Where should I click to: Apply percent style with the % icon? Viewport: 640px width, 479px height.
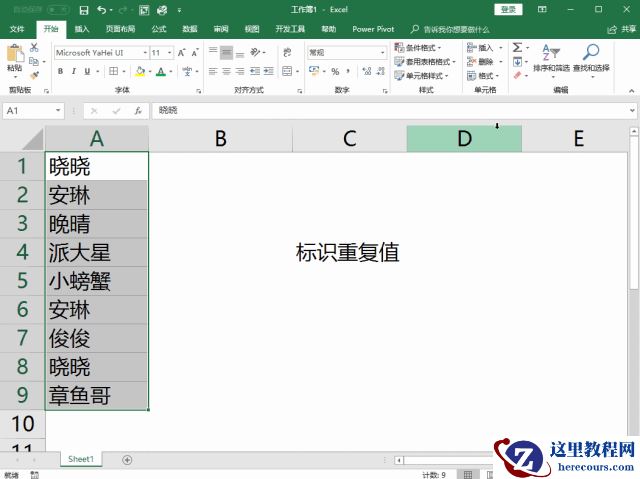335,71
